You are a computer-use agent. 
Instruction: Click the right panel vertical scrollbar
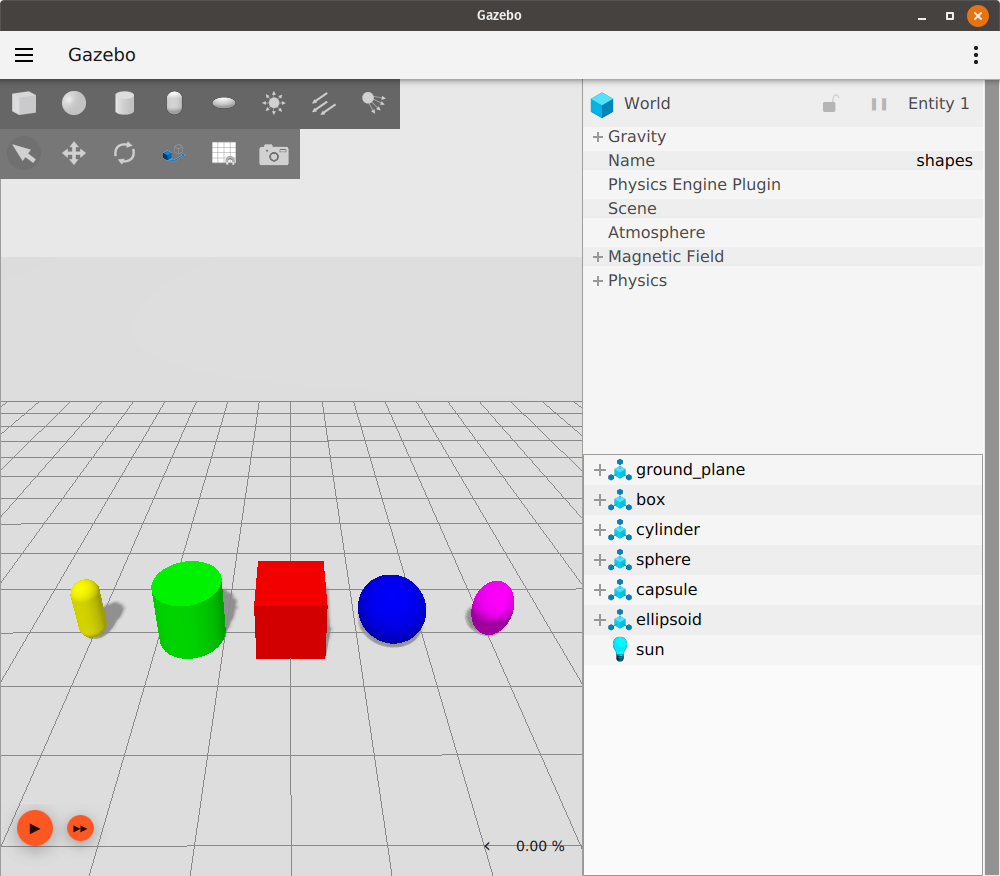[992, 478]
